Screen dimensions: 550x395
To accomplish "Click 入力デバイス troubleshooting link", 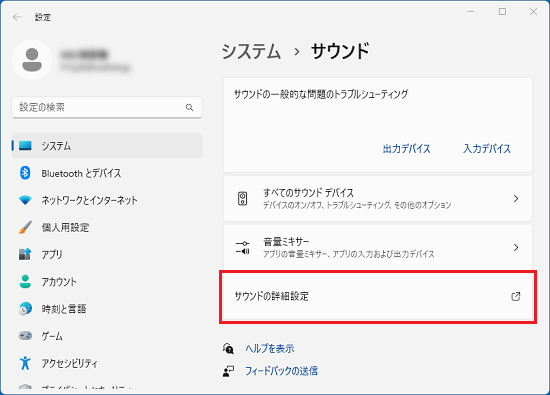I will (x=487, y=149).
